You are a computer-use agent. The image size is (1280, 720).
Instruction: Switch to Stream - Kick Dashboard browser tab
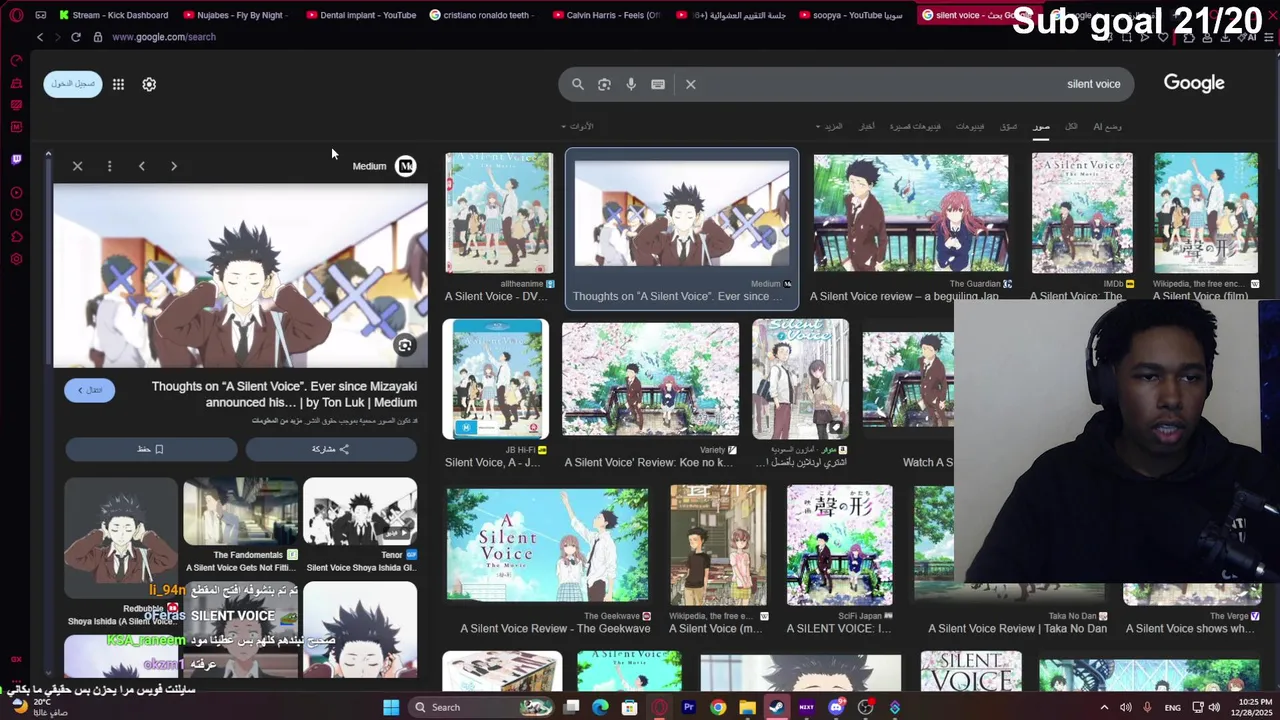(113, 15)
